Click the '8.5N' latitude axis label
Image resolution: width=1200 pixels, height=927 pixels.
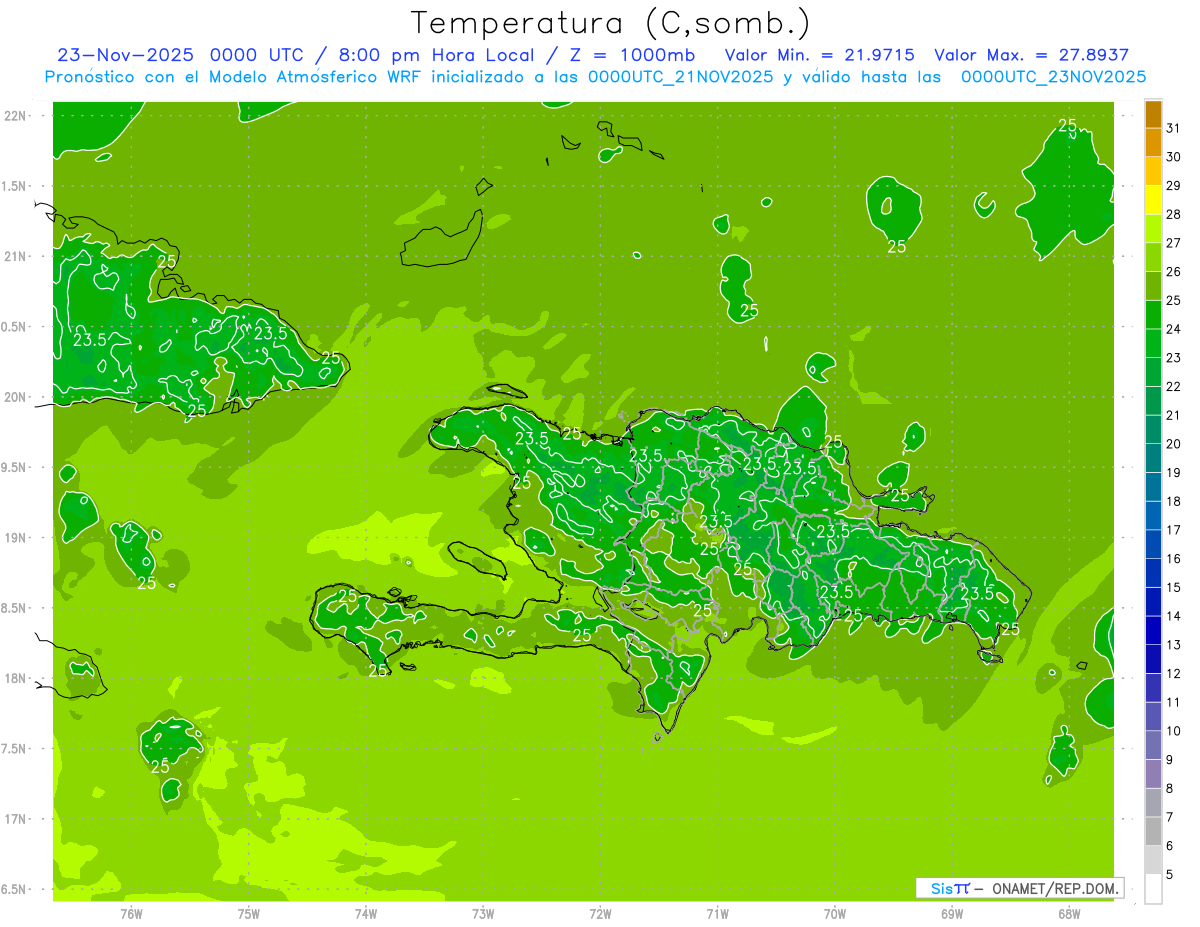coord(15,608)
